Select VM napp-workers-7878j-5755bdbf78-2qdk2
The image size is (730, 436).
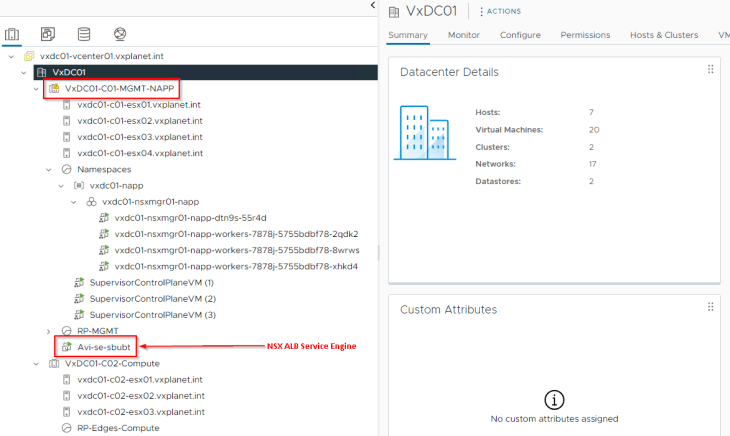point(237,234)
